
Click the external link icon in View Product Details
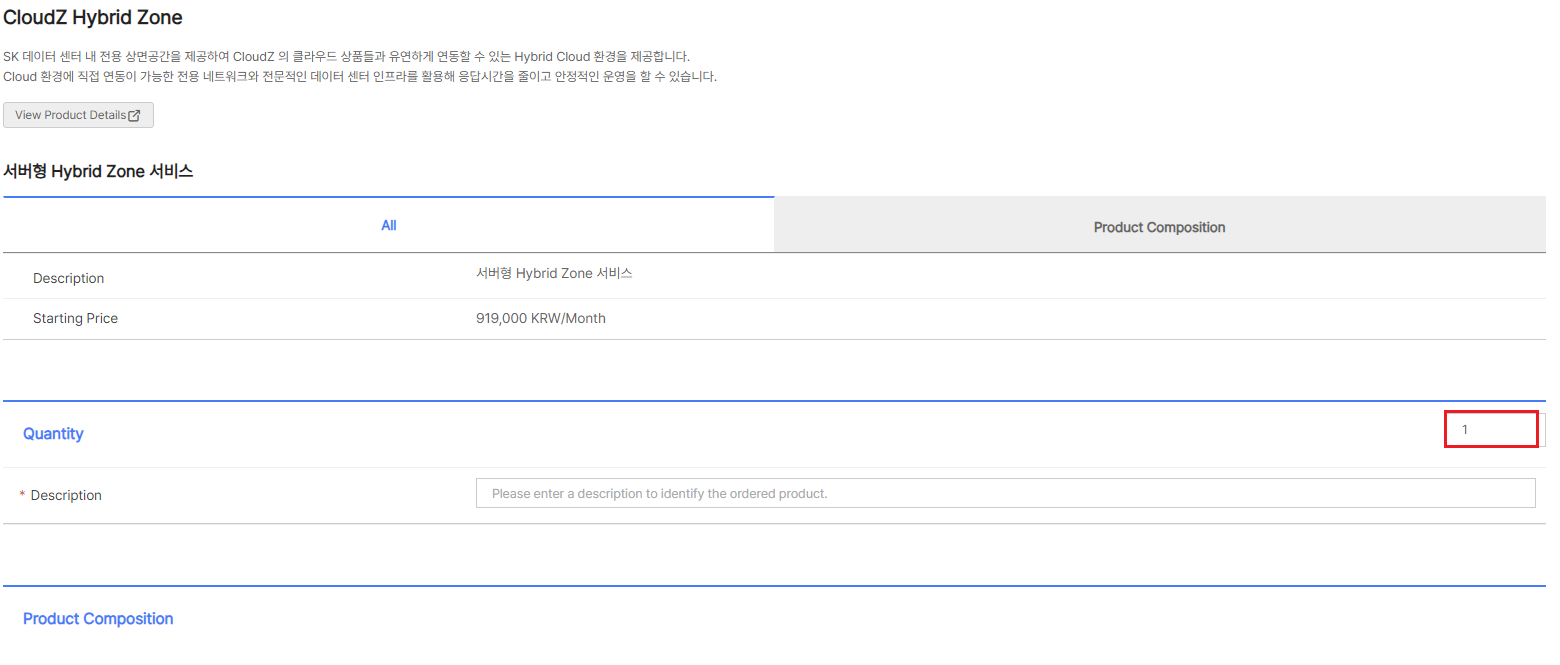(x=134, y=115)
